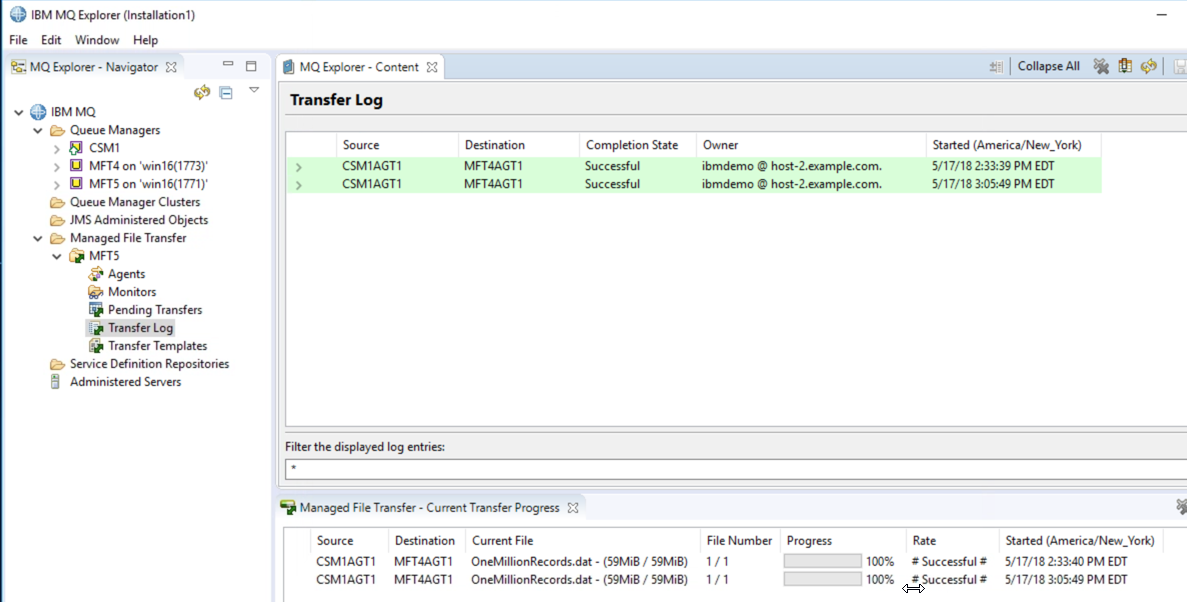
Task: Expand the first CSM1AGT1 transfer log row
Action: click(299, 167)
